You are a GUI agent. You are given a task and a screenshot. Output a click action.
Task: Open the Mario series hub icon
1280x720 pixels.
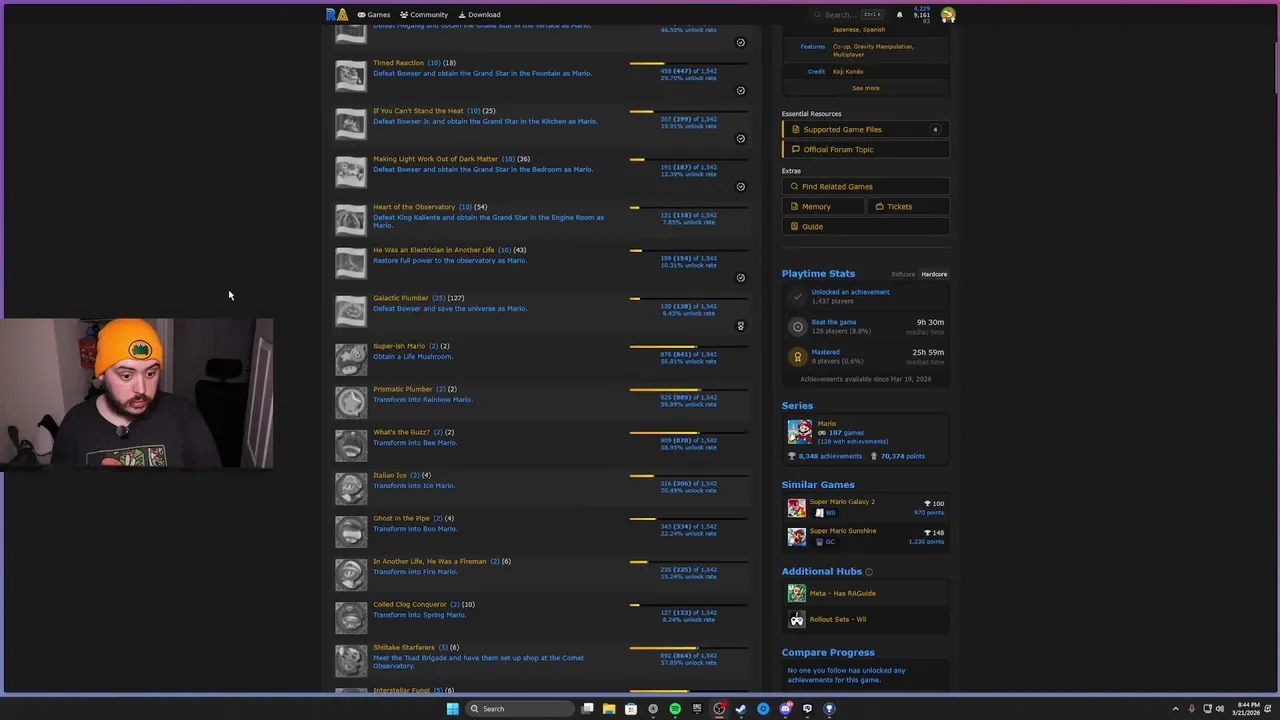799,431
